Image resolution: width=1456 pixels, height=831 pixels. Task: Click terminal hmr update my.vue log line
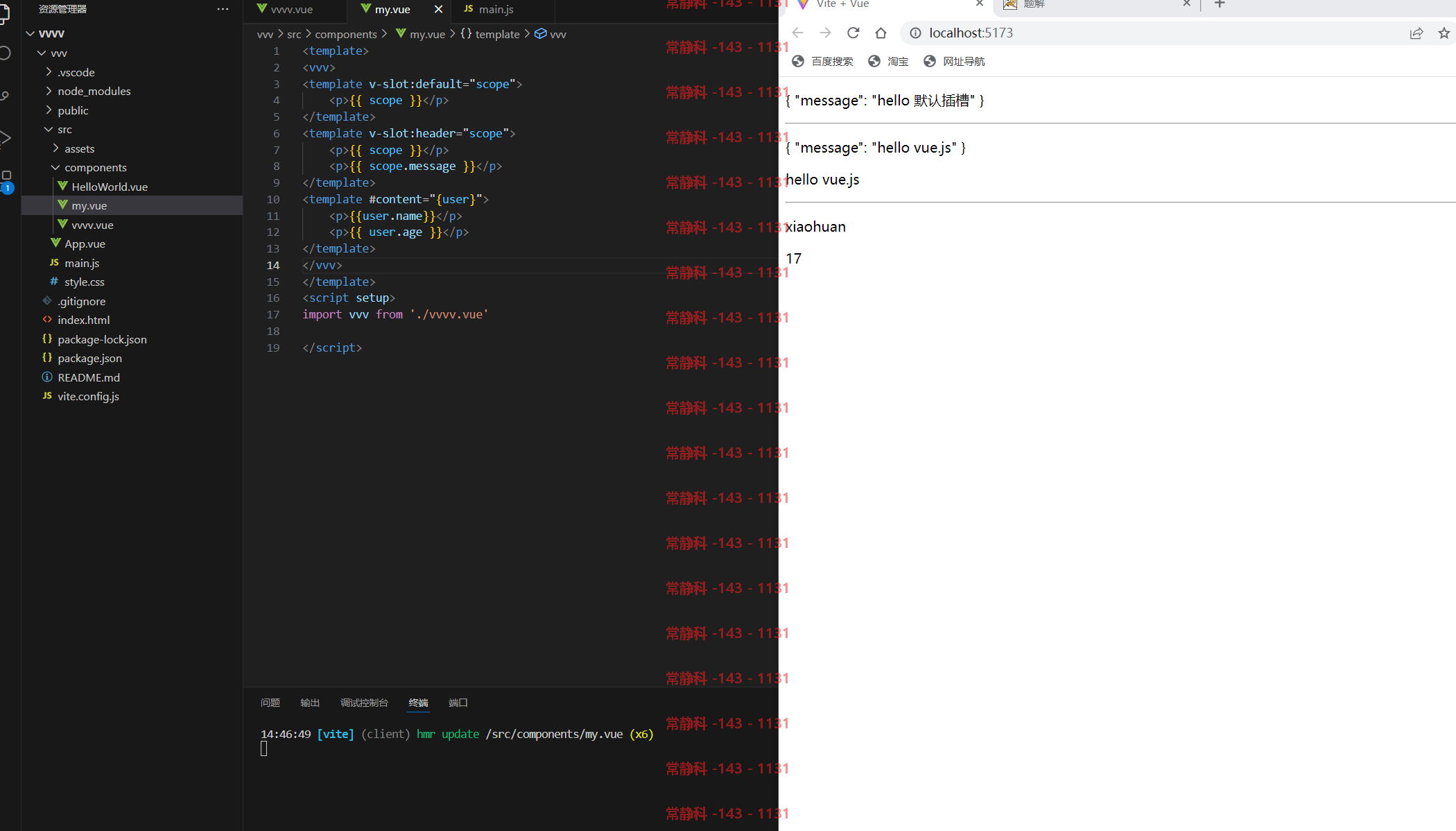tap(457, 734)
